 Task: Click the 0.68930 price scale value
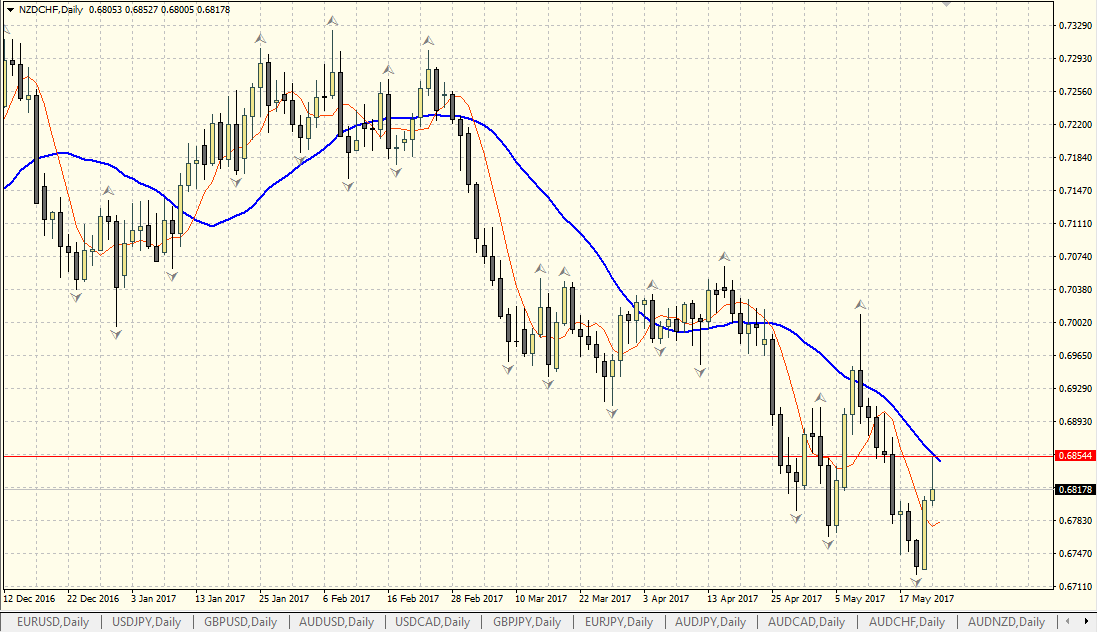[1075, 422]
